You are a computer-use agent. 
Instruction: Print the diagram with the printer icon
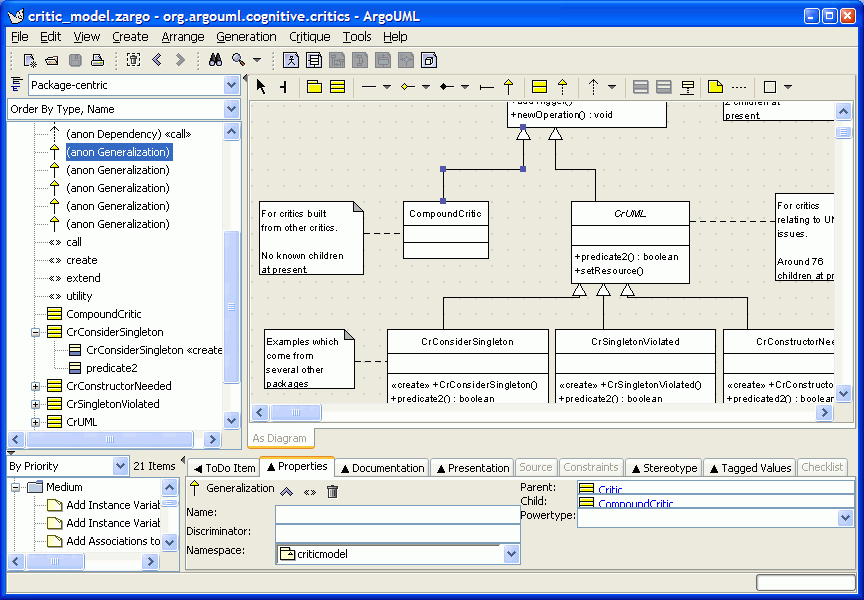98,60
